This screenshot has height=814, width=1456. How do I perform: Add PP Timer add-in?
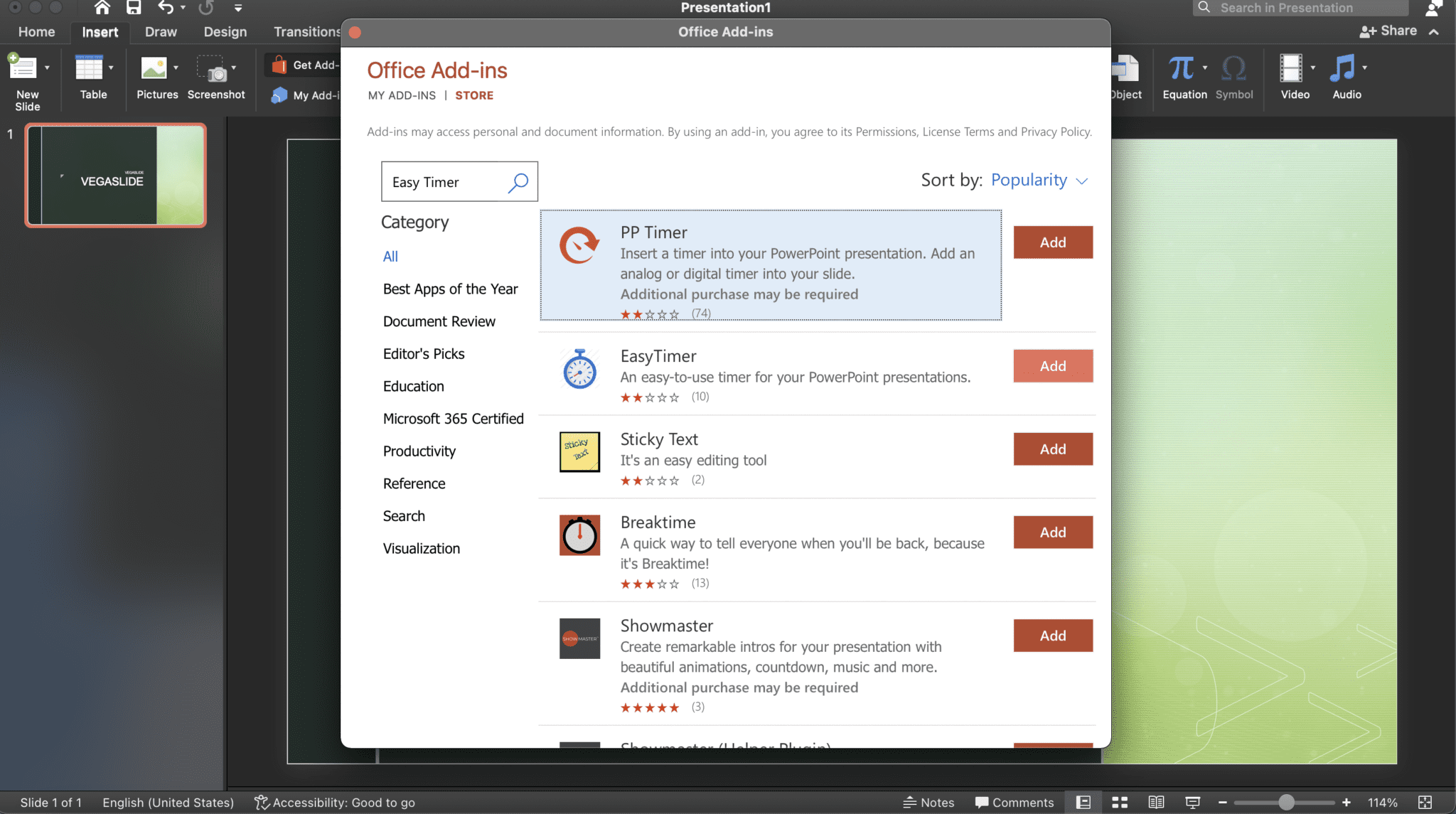click(x=1053, y=241)
